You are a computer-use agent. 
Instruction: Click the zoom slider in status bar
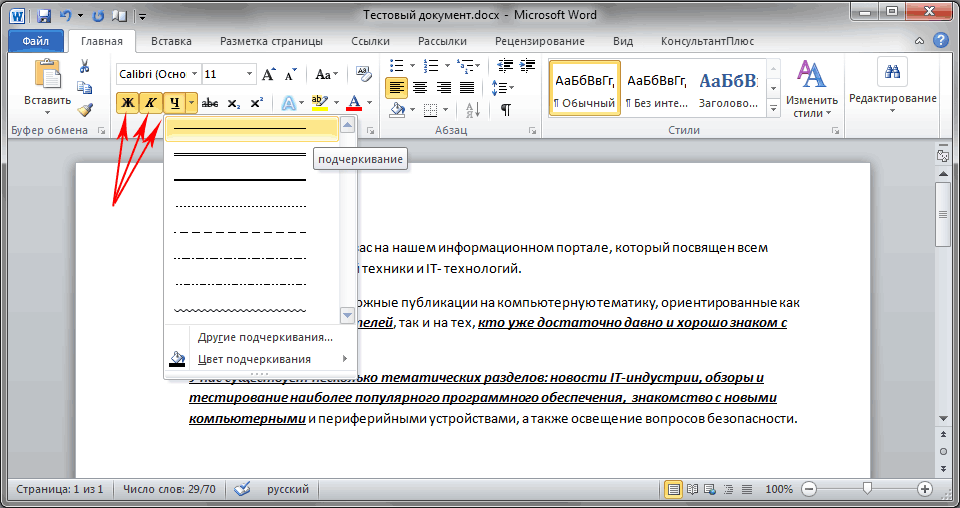(x=866, y=489)
